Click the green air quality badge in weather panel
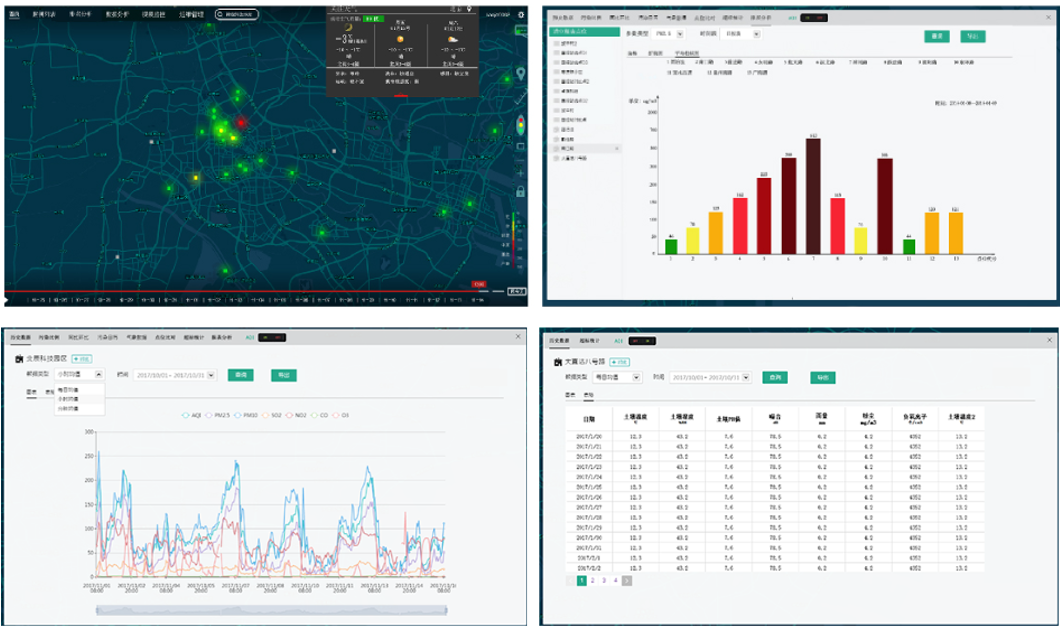 pyautogui.click(x=372, y=18)
